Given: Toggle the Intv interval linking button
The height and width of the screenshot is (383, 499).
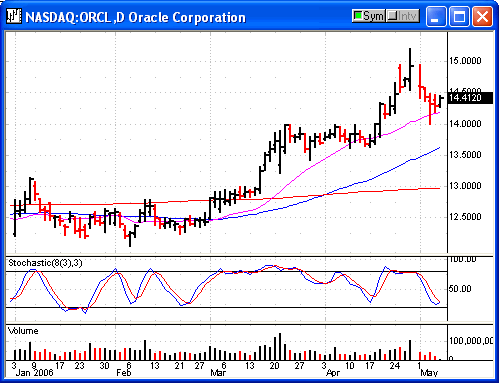Looking at the screenshot, I should (x=403, y=16).
